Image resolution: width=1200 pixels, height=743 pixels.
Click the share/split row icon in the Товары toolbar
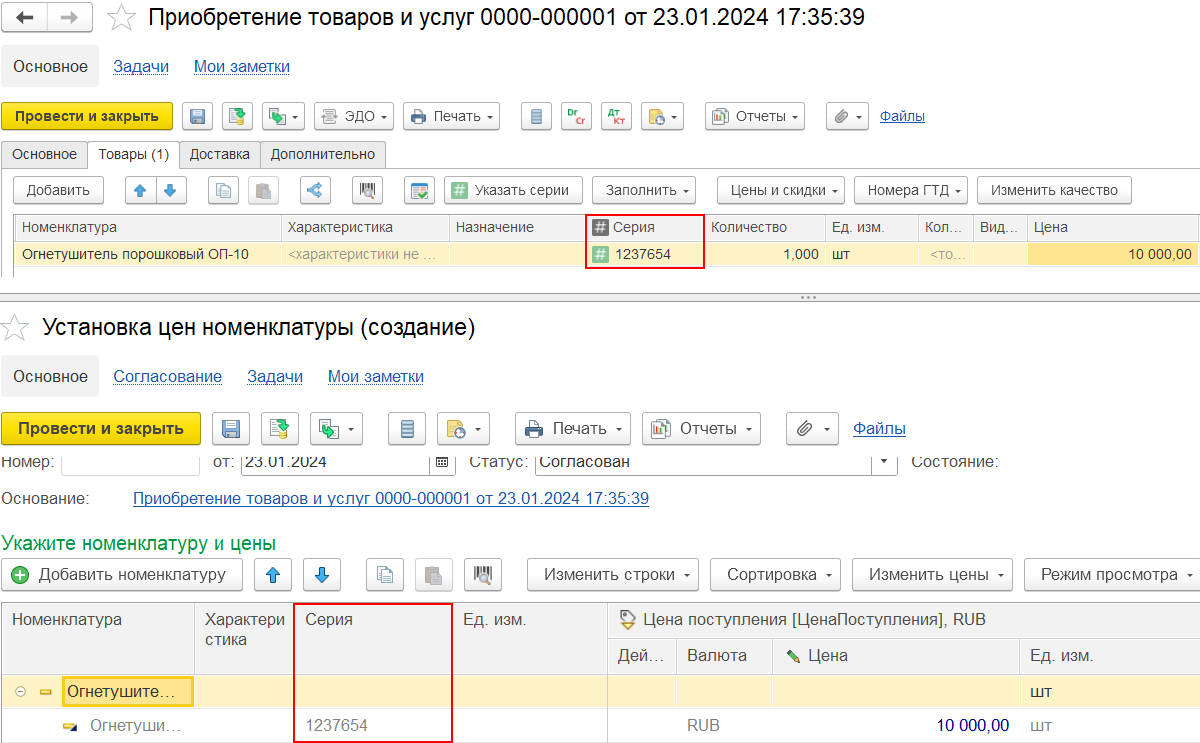coord(316,190)
